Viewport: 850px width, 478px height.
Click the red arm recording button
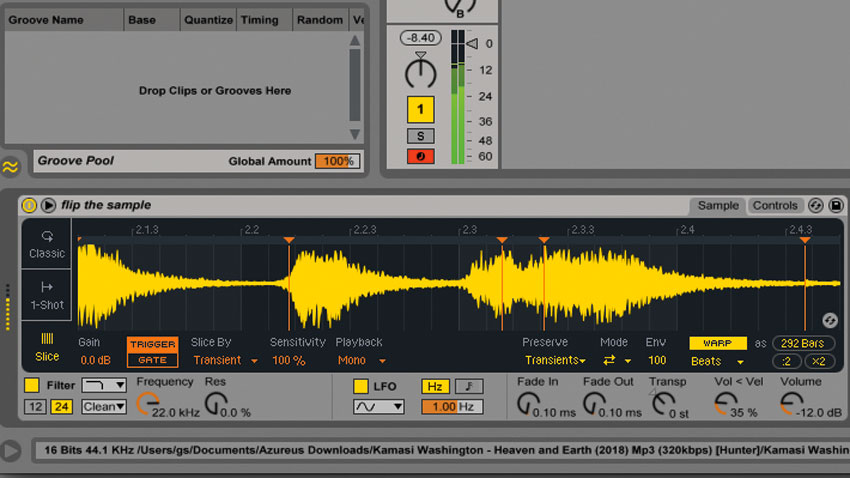click(420, 157)
